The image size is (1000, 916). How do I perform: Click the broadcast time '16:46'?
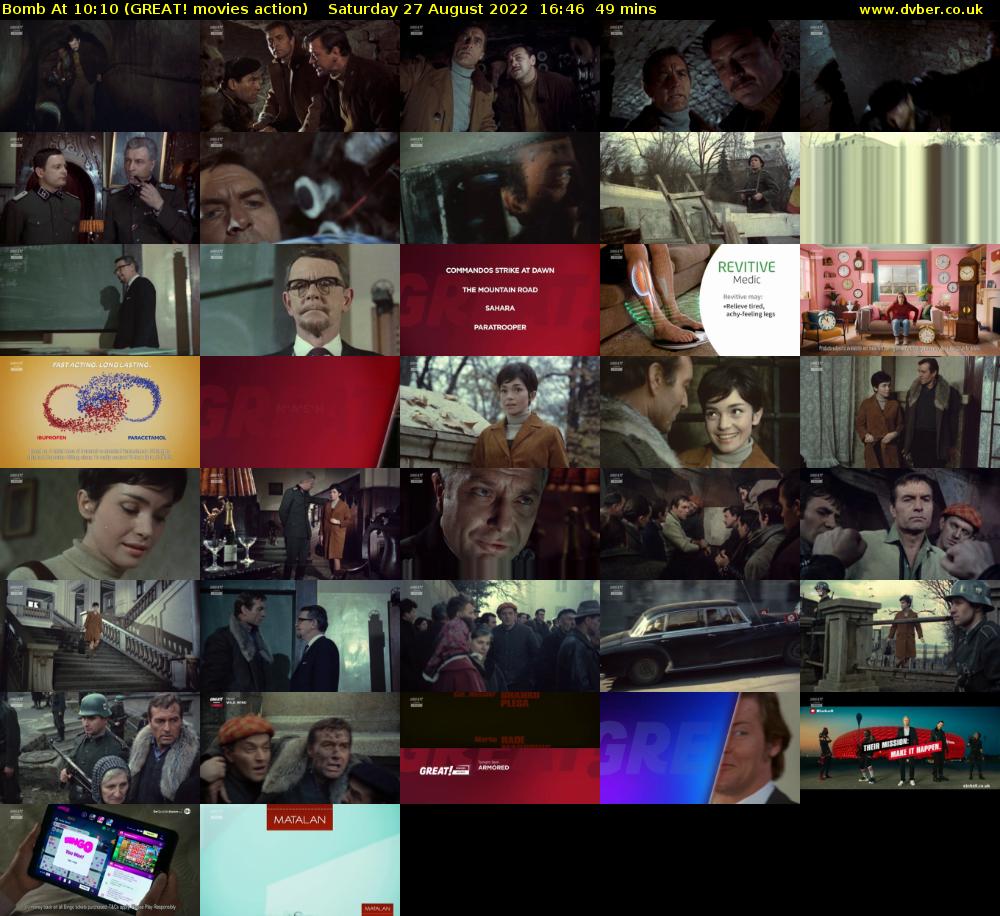(x=562, y=10)
